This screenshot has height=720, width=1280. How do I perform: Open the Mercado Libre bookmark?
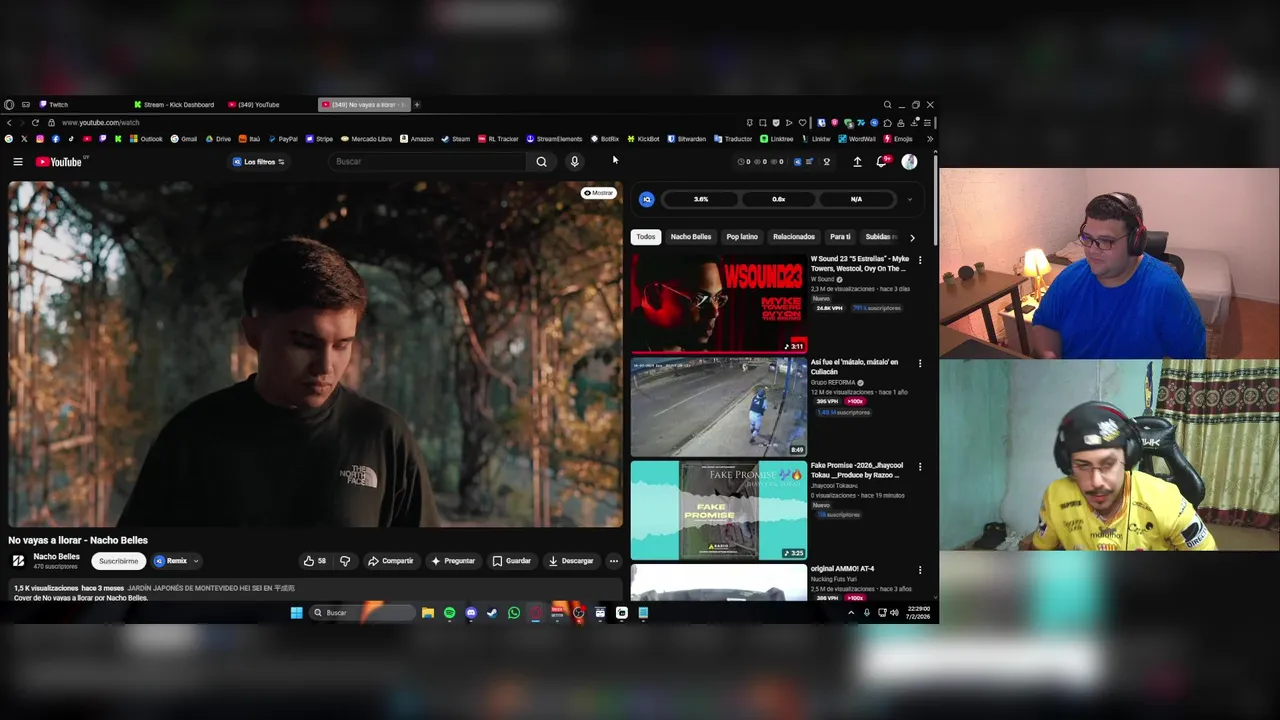pyautogui.click(x=366, y=139)
